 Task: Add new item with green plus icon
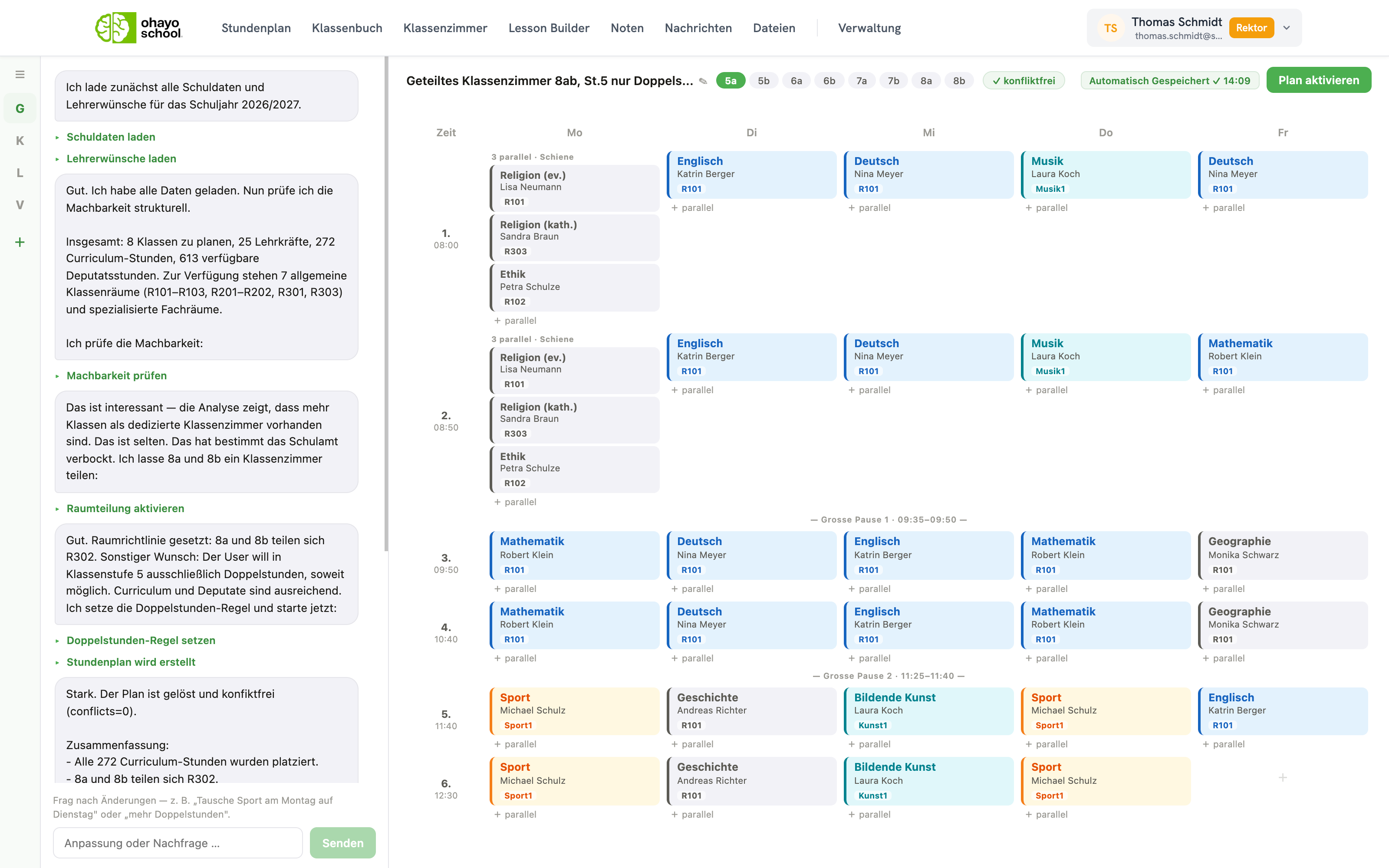pos(20,242)
